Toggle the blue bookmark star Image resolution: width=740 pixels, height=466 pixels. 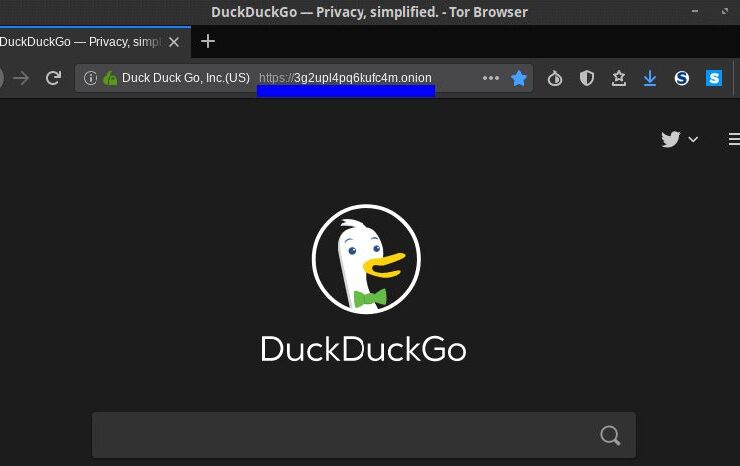coord(519,78)
